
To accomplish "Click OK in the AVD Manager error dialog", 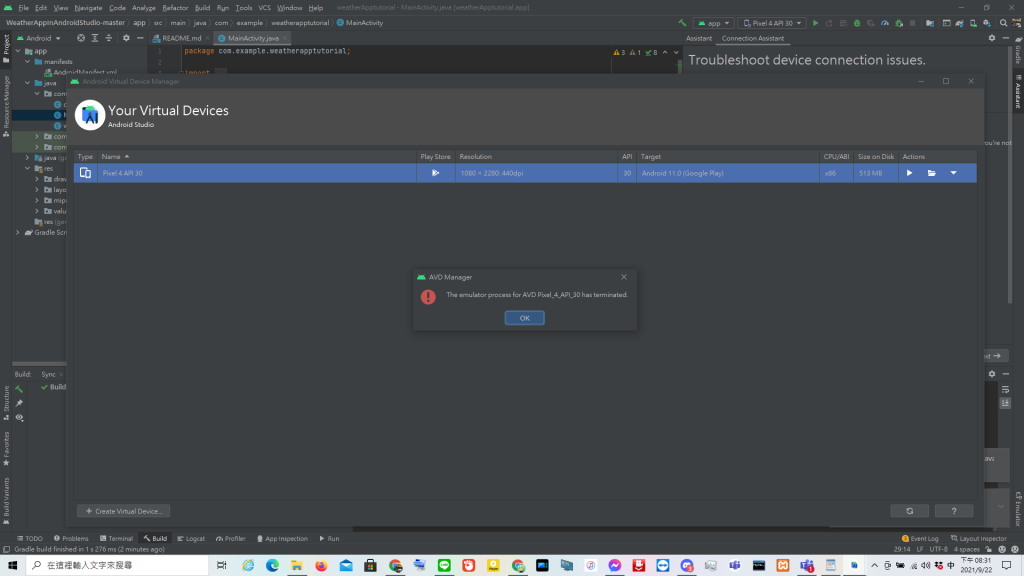I will pos(524,318).
